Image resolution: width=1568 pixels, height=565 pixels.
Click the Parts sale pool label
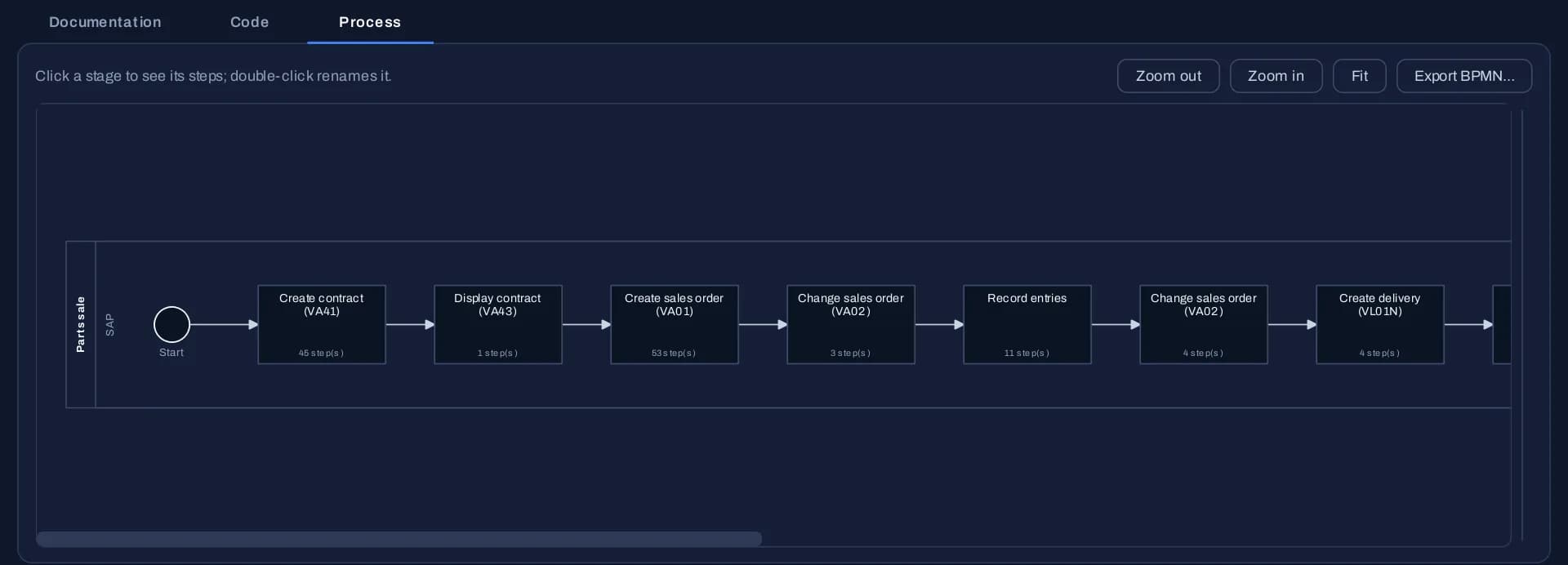[x=80, y=324]
